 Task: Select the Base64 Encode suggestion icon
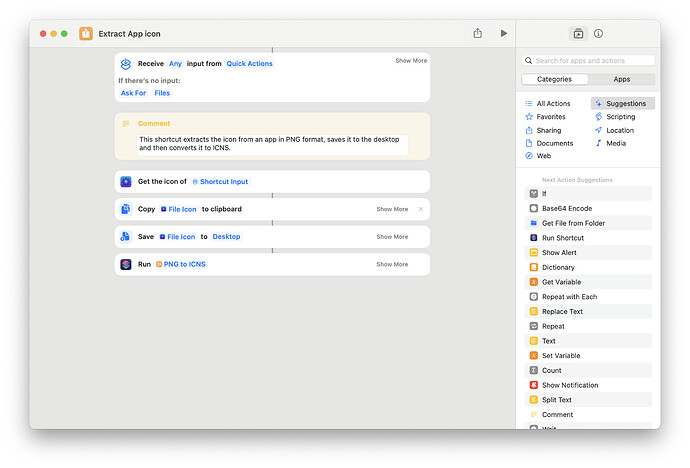coord(533,208)
